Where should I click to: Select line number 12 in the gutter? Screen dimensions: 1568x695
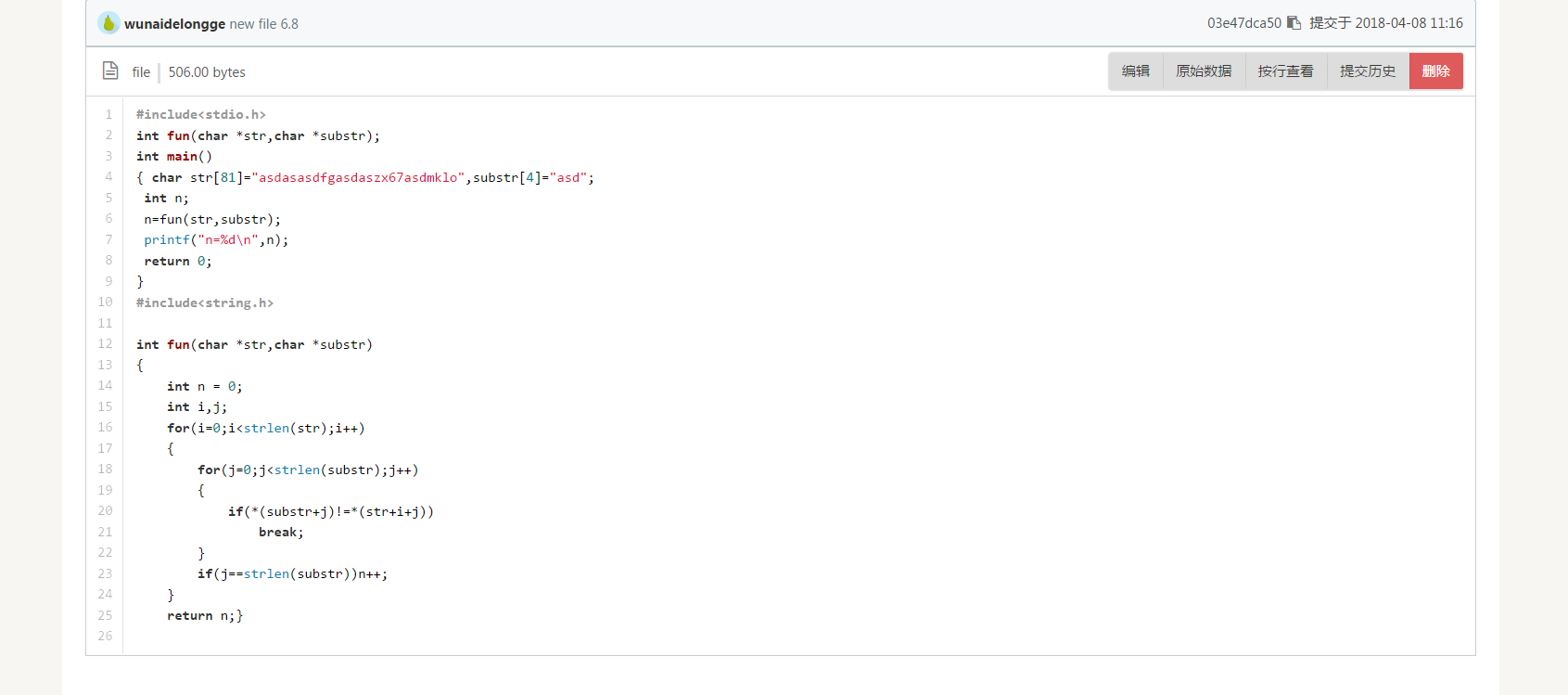click(106, 343)
